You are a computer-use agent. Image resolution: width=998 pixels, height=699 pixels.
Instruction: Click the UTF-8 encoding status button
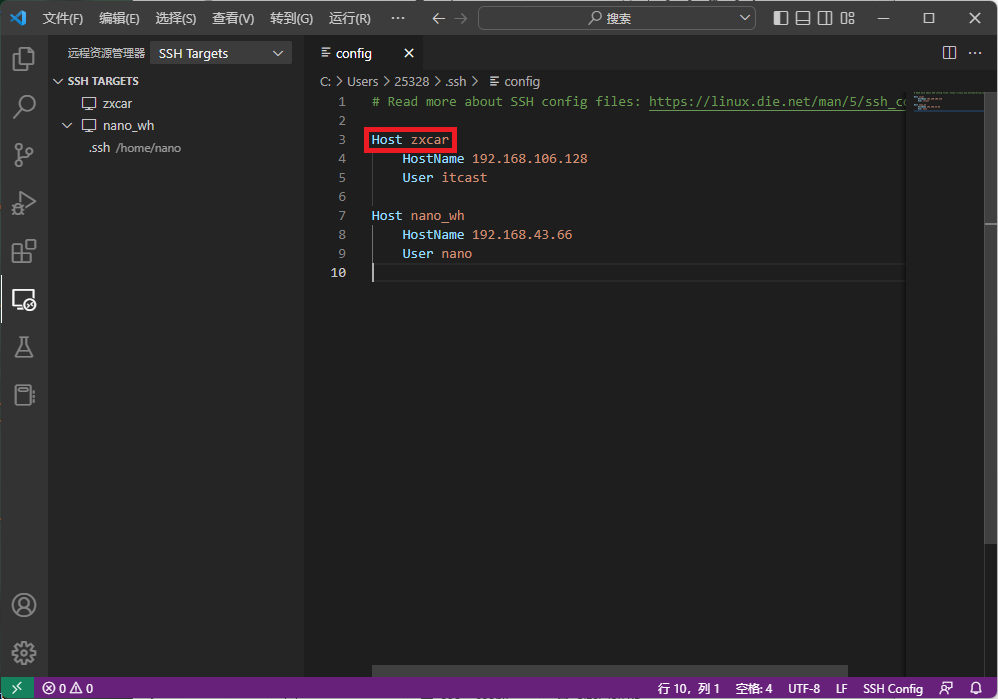(x=803, y=688)
